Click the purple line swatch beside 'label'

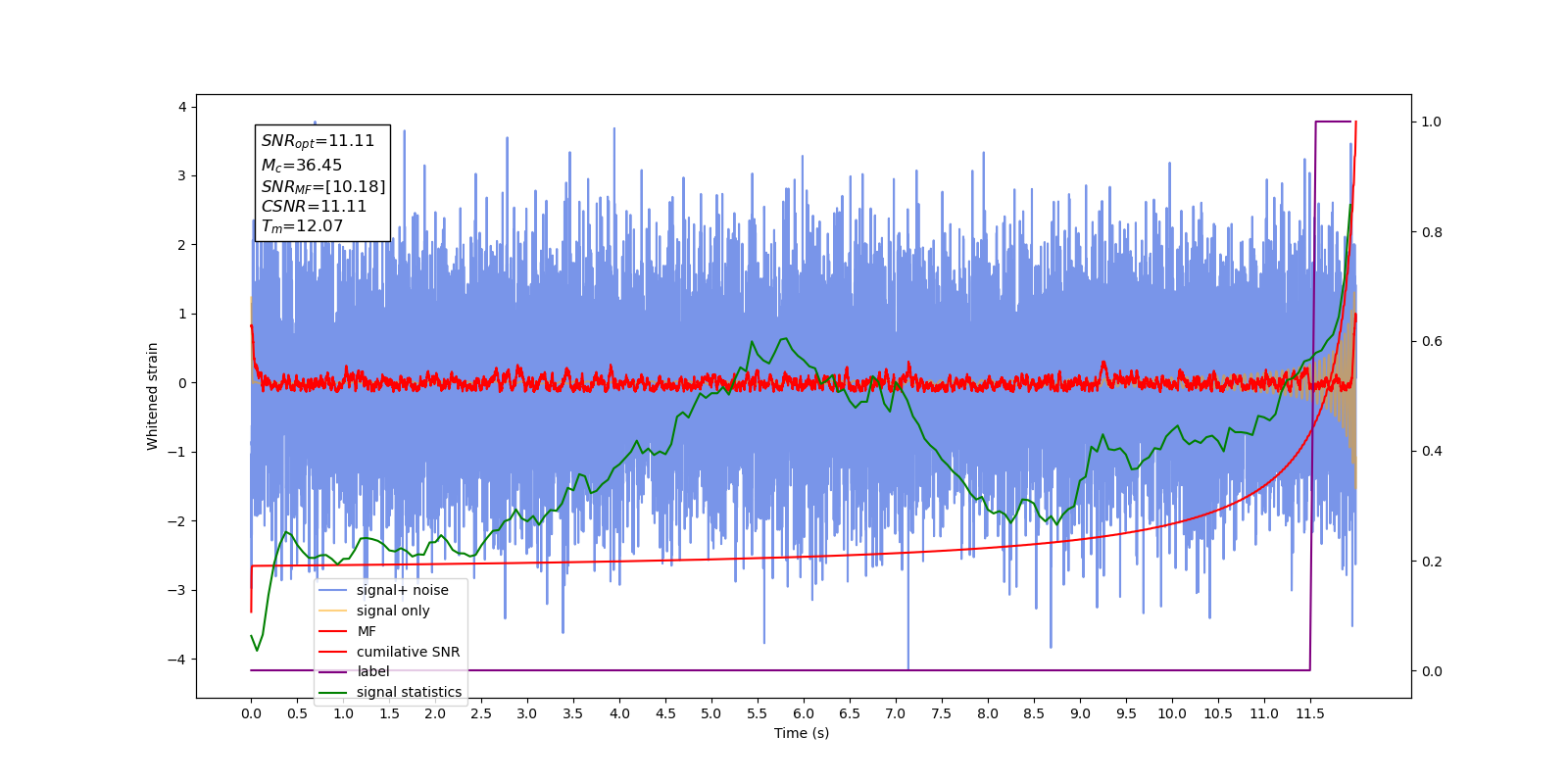click(x=333, y=671)
